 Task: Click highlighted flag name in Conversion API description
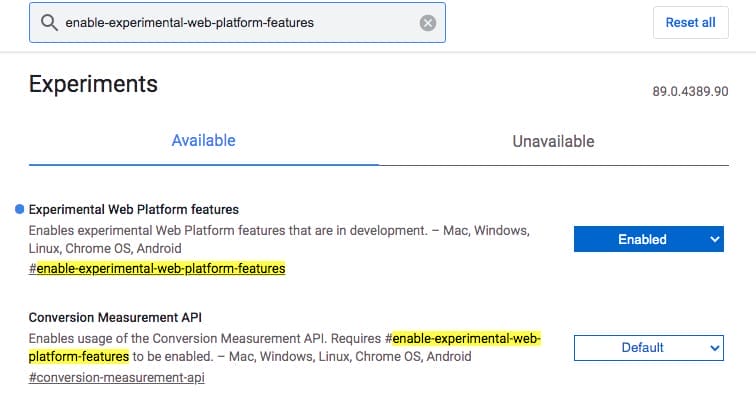coord(465,339)
